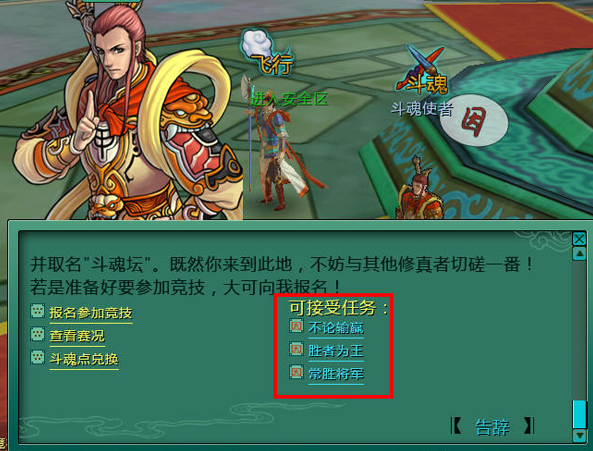Click the dialog scrollbar down arrow
The width and height of the screenshot is (593, 451).
coord(579,436)
